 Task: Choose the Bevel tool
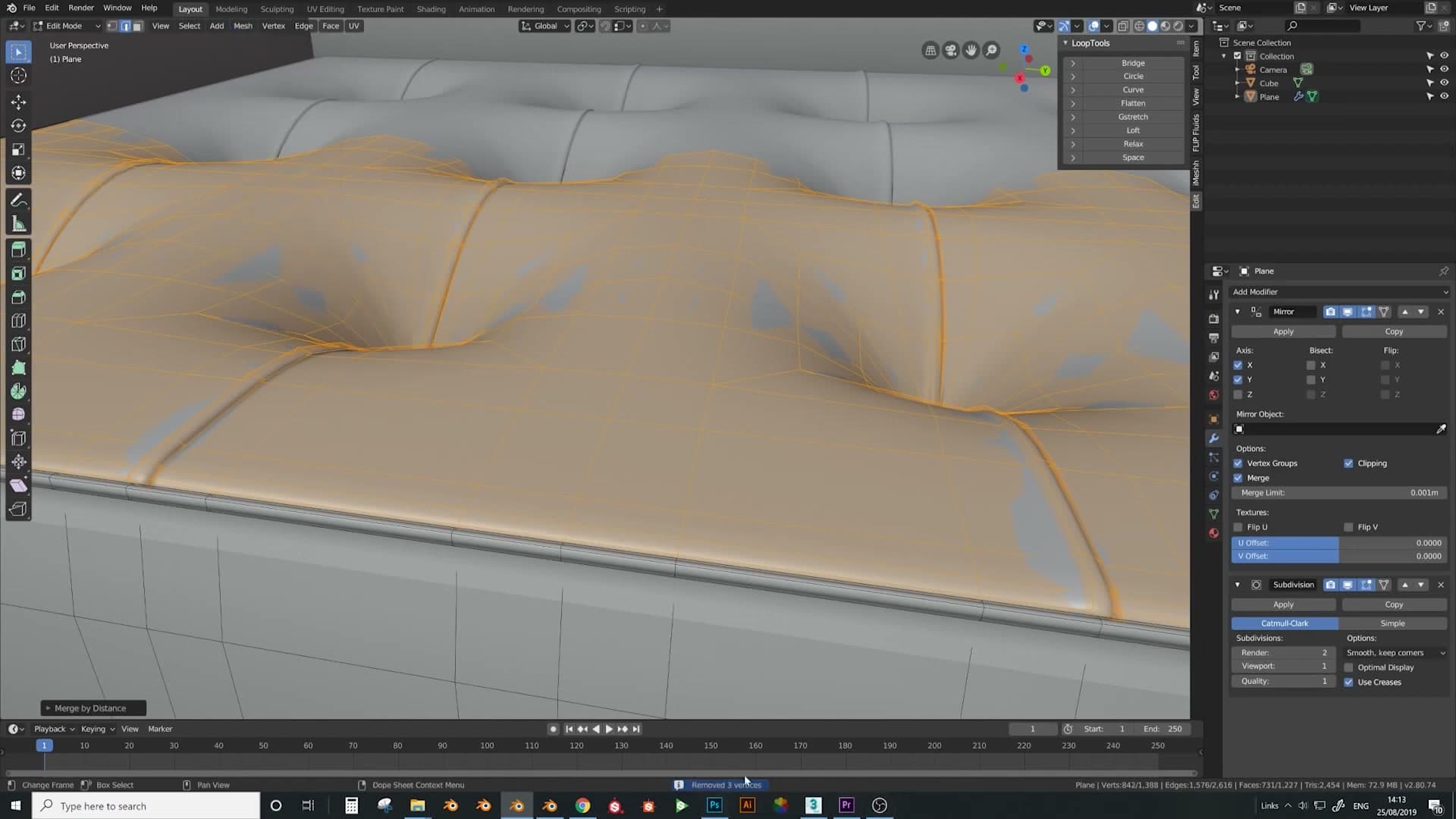[x=18, y=297]
